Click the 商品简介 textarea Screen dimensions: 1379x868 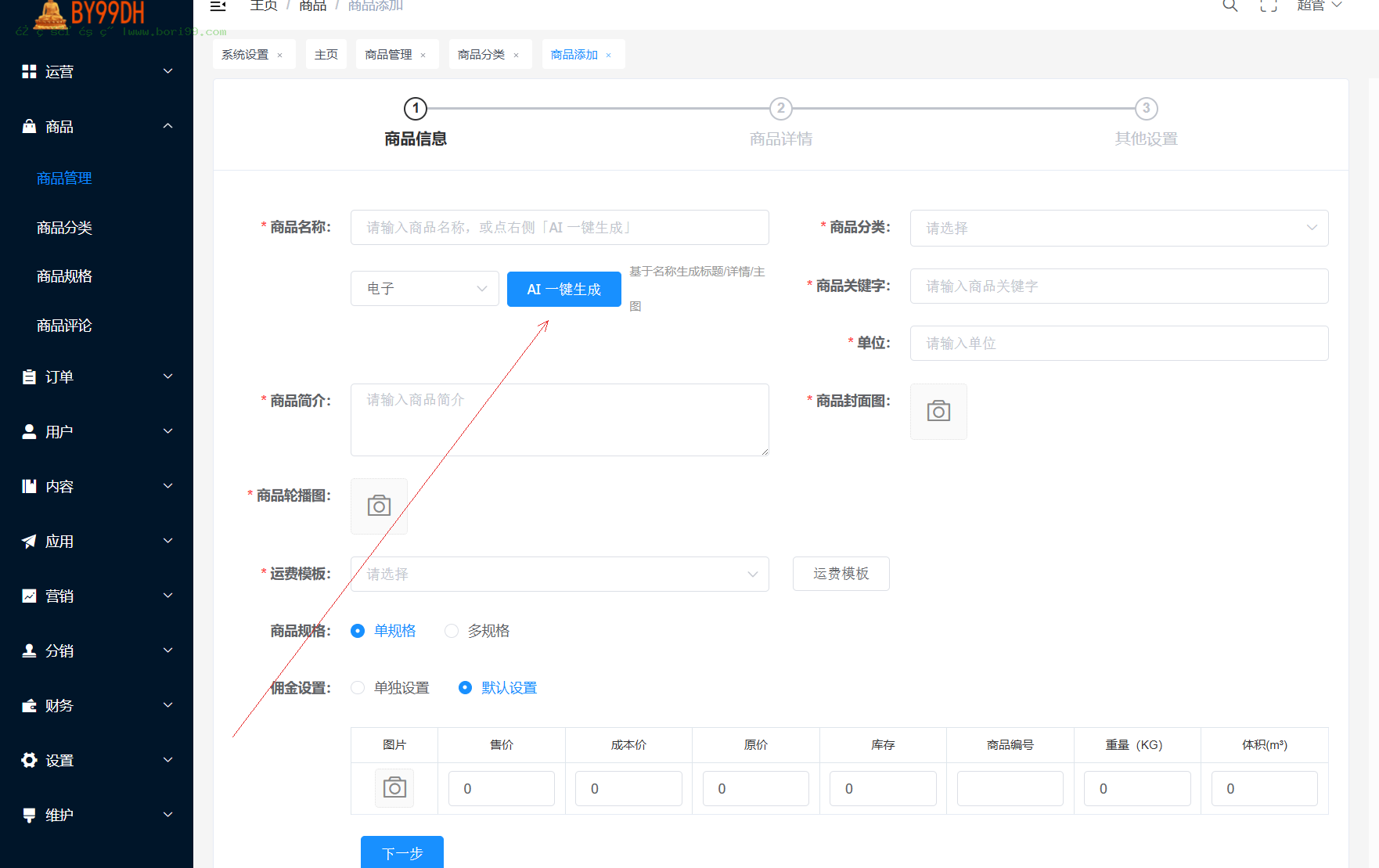(x=560, y=420)
